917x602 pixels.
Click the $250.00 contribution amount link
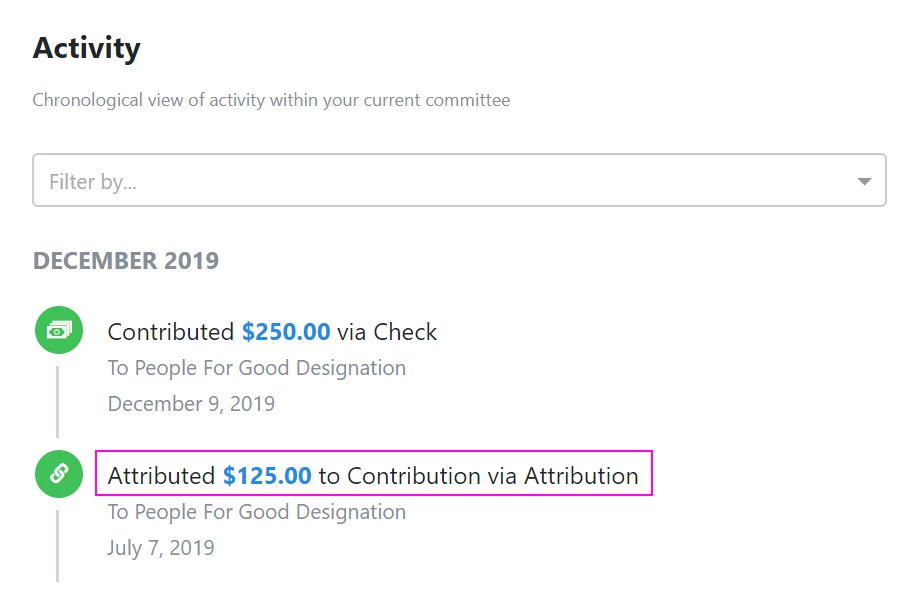(x=286, y=332)
